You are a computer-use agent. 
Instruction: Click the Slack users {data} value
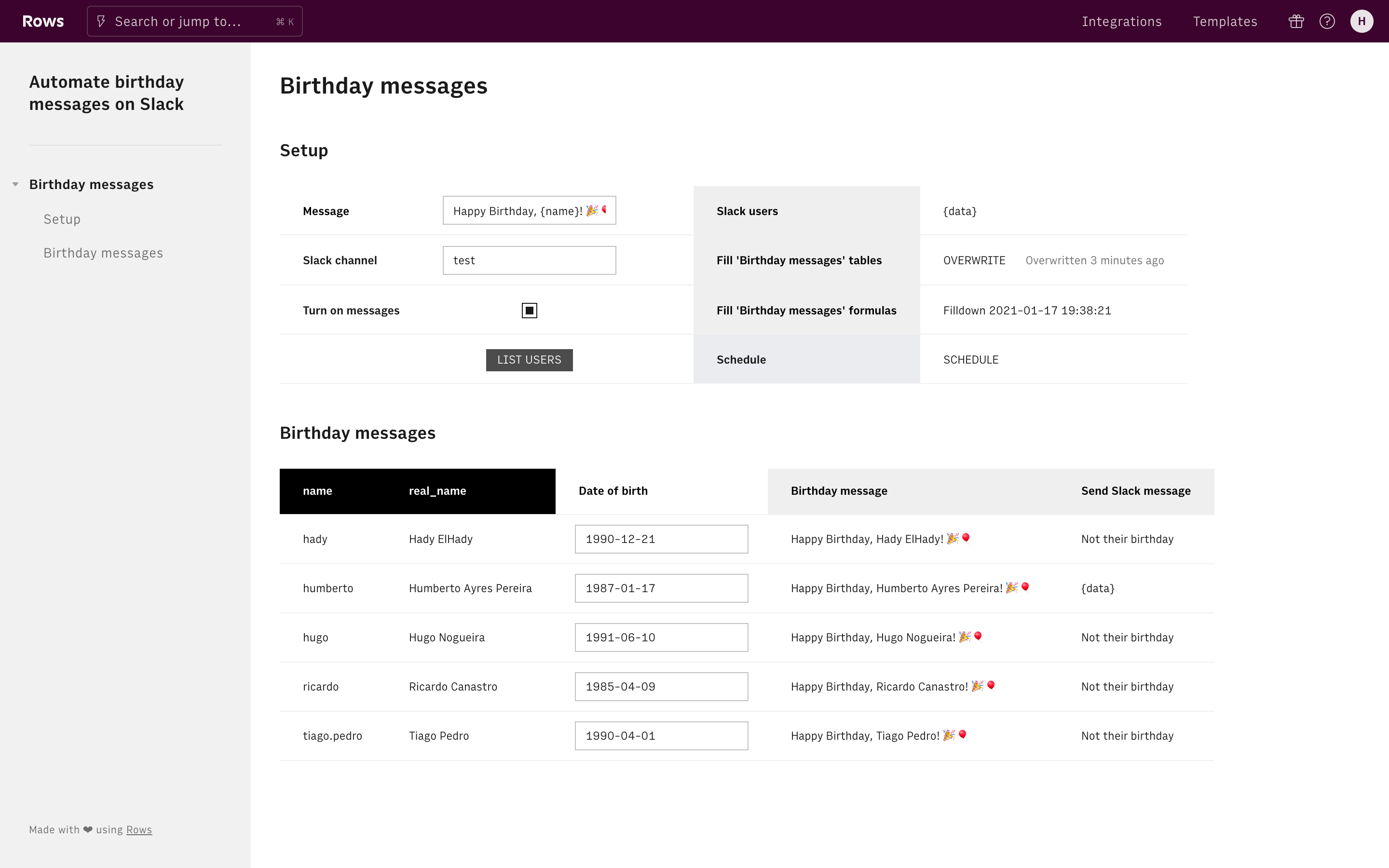pos(960,211)
